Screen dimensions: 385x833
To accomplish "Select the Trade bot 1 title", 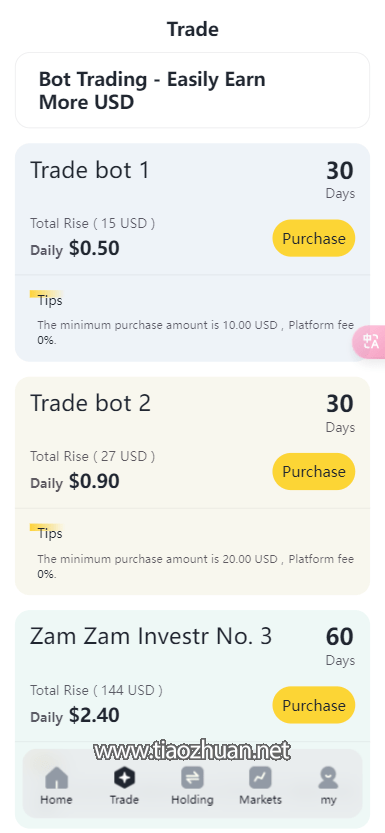I will pyautogui.click(x=90, y=171).
